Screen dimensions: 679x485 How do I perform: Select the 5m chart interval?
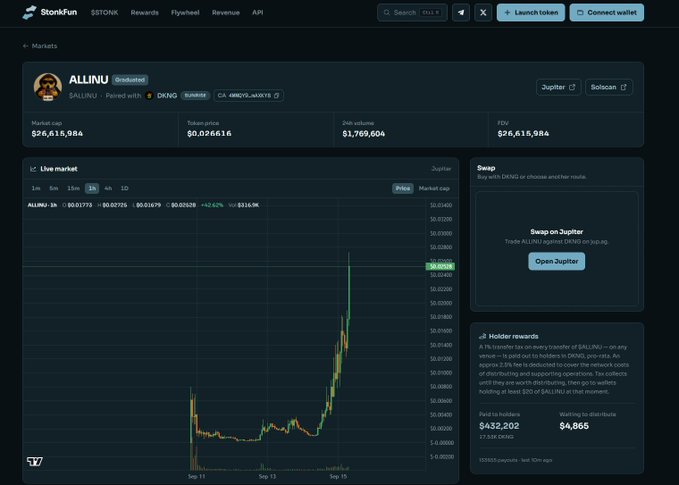(x=54, y=188)
